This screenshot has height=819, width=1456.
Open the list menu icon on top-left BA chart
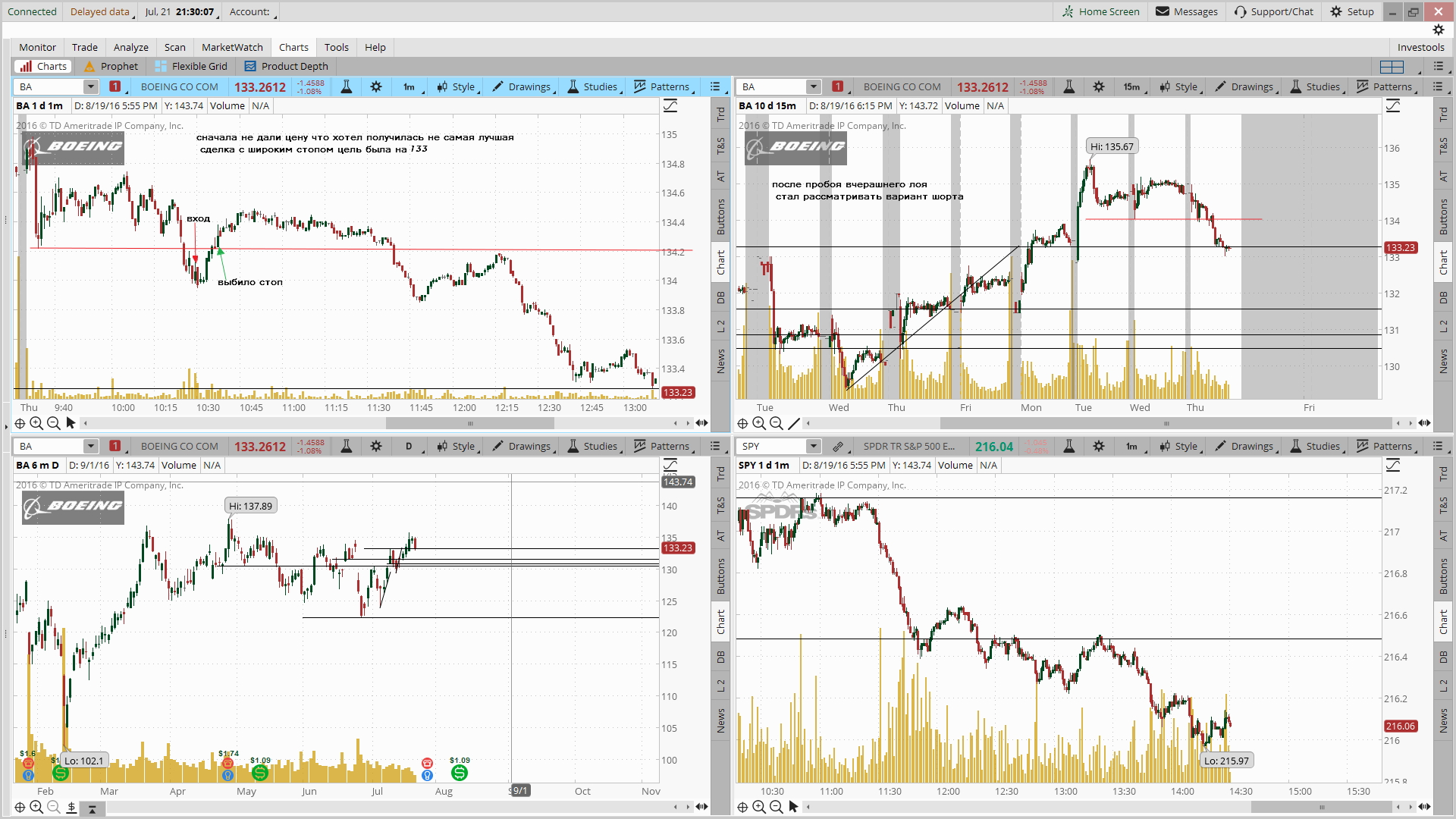tap(714, 86)
